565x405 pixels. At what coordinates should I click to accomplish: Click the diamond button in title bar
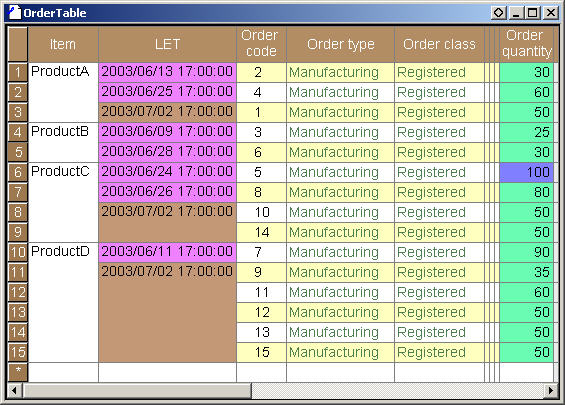499,13
